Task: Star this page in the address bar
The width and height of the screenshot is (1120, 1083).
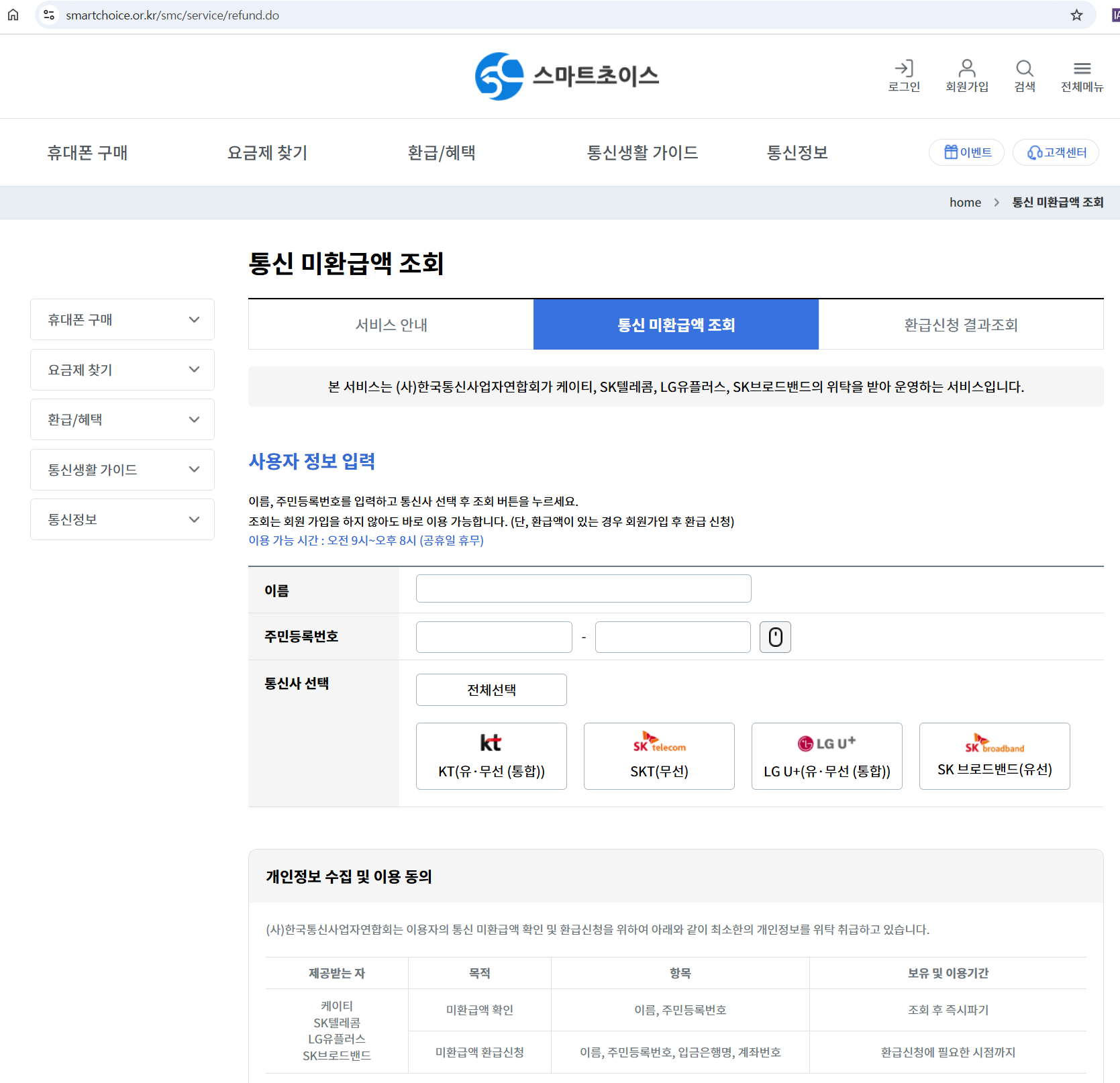Action: pyautogui.click(x=1076, y=14)
